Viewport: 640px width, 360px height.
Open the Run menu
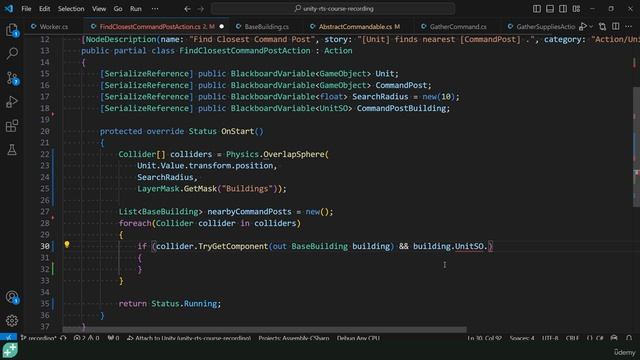(136, 9)
